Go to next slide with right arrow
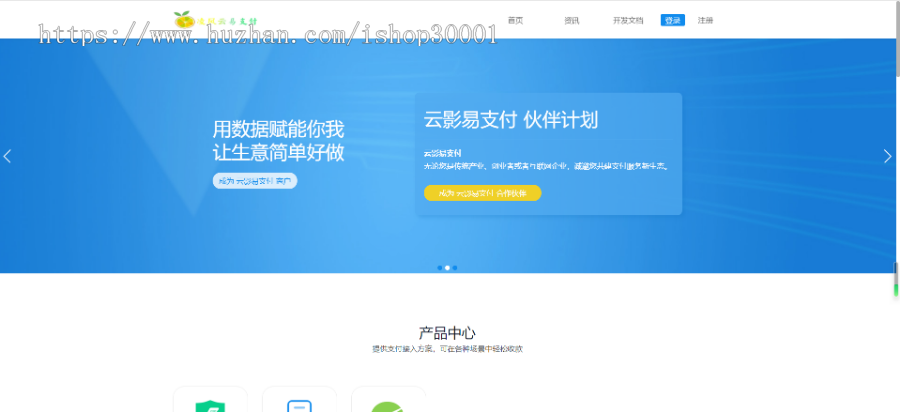The image size is (900, 412). 887,156
